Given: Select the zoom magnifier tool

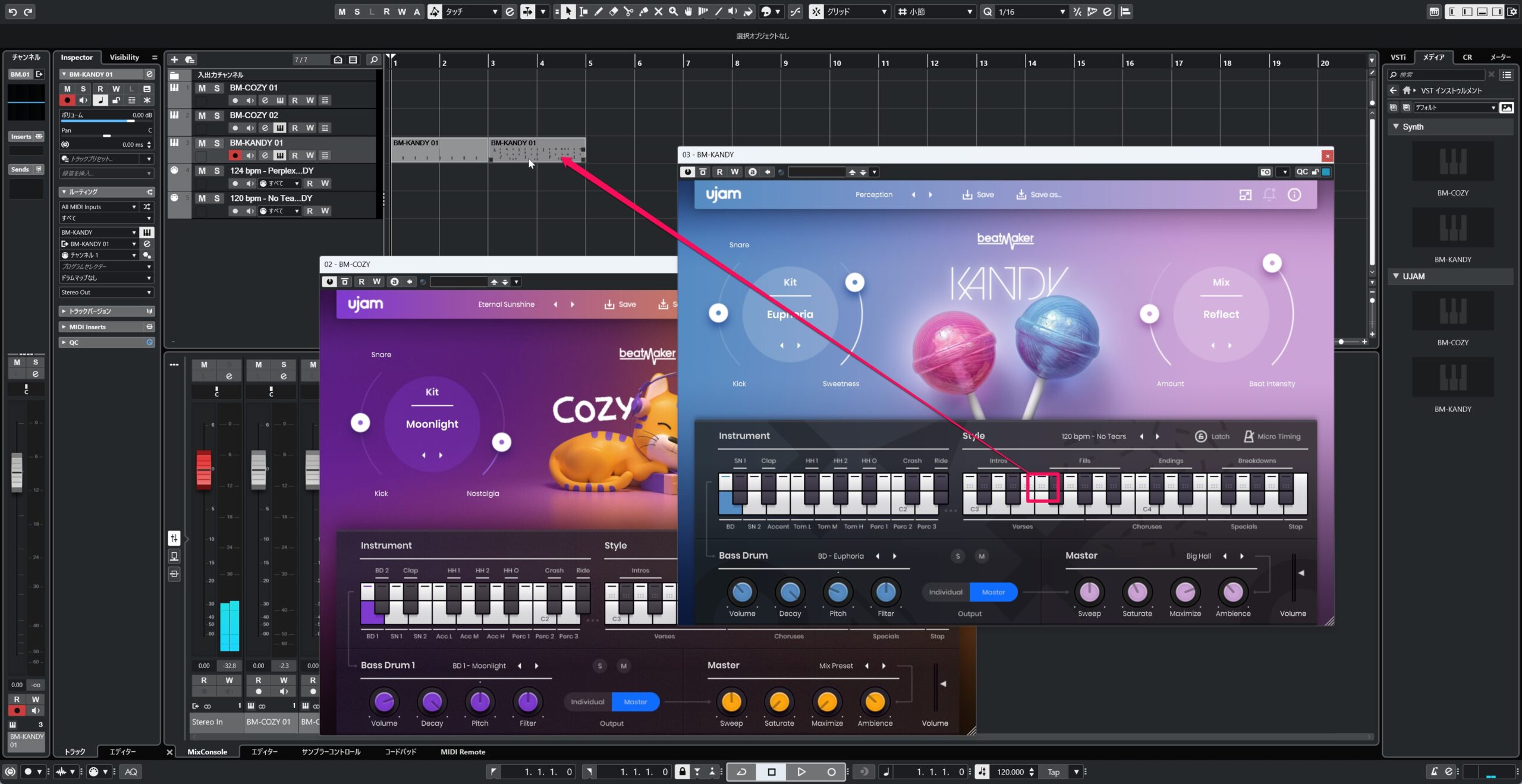Looking at the screenshot, I should tap(673, 11).
